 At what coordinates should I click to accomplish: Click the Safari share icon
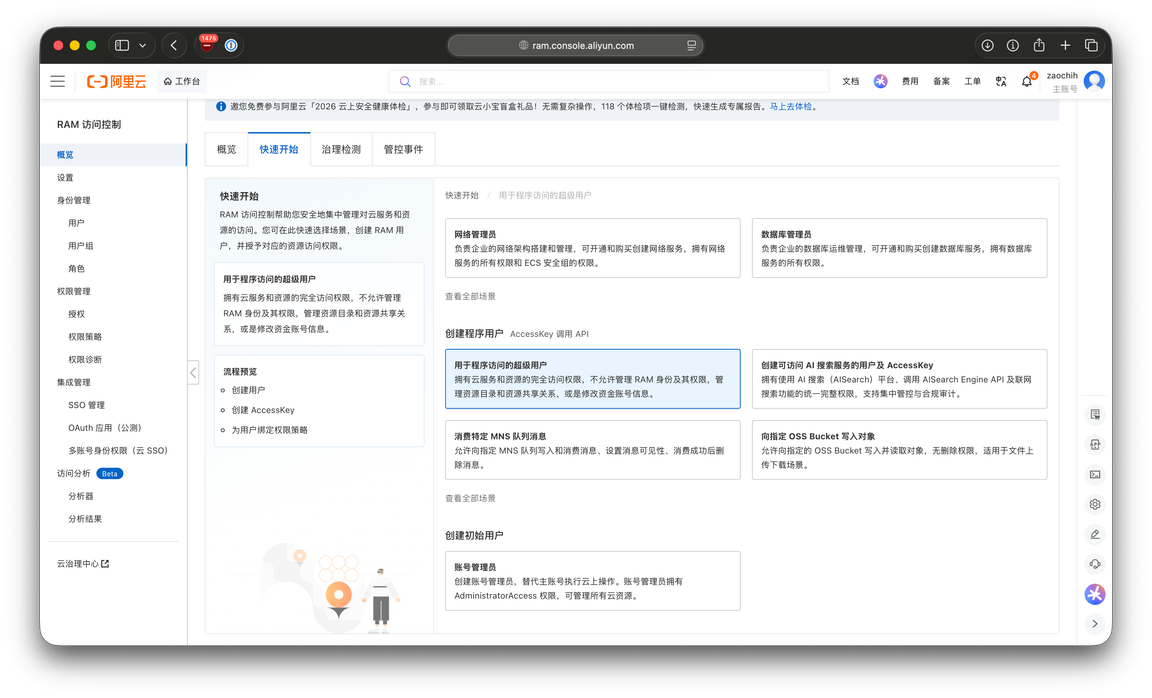pos(1039,46)
